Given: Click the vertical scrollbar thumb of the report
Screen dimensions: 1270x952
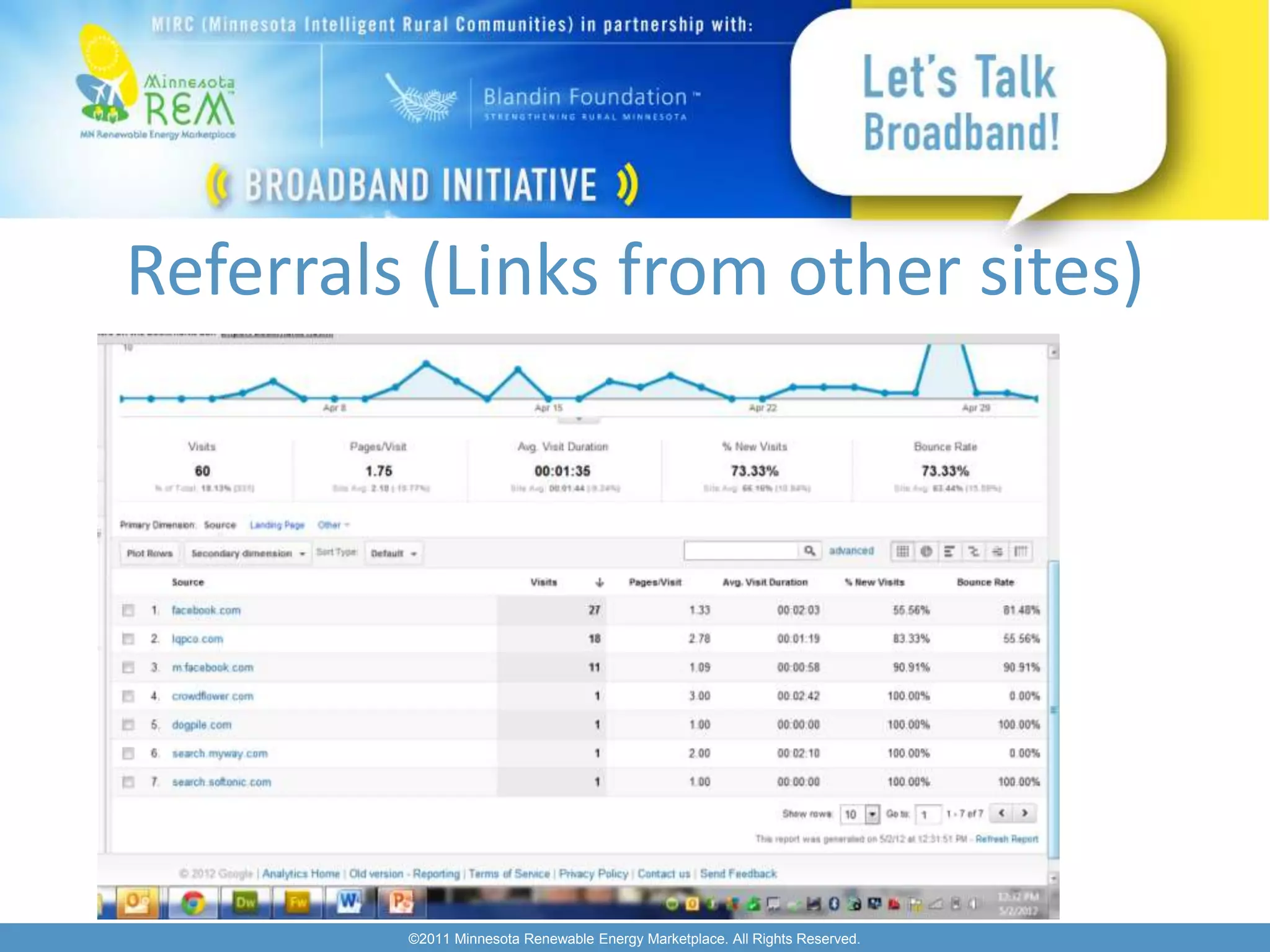Looking at the screenshot, I should pyautogui.click(x=1053, y=710).
